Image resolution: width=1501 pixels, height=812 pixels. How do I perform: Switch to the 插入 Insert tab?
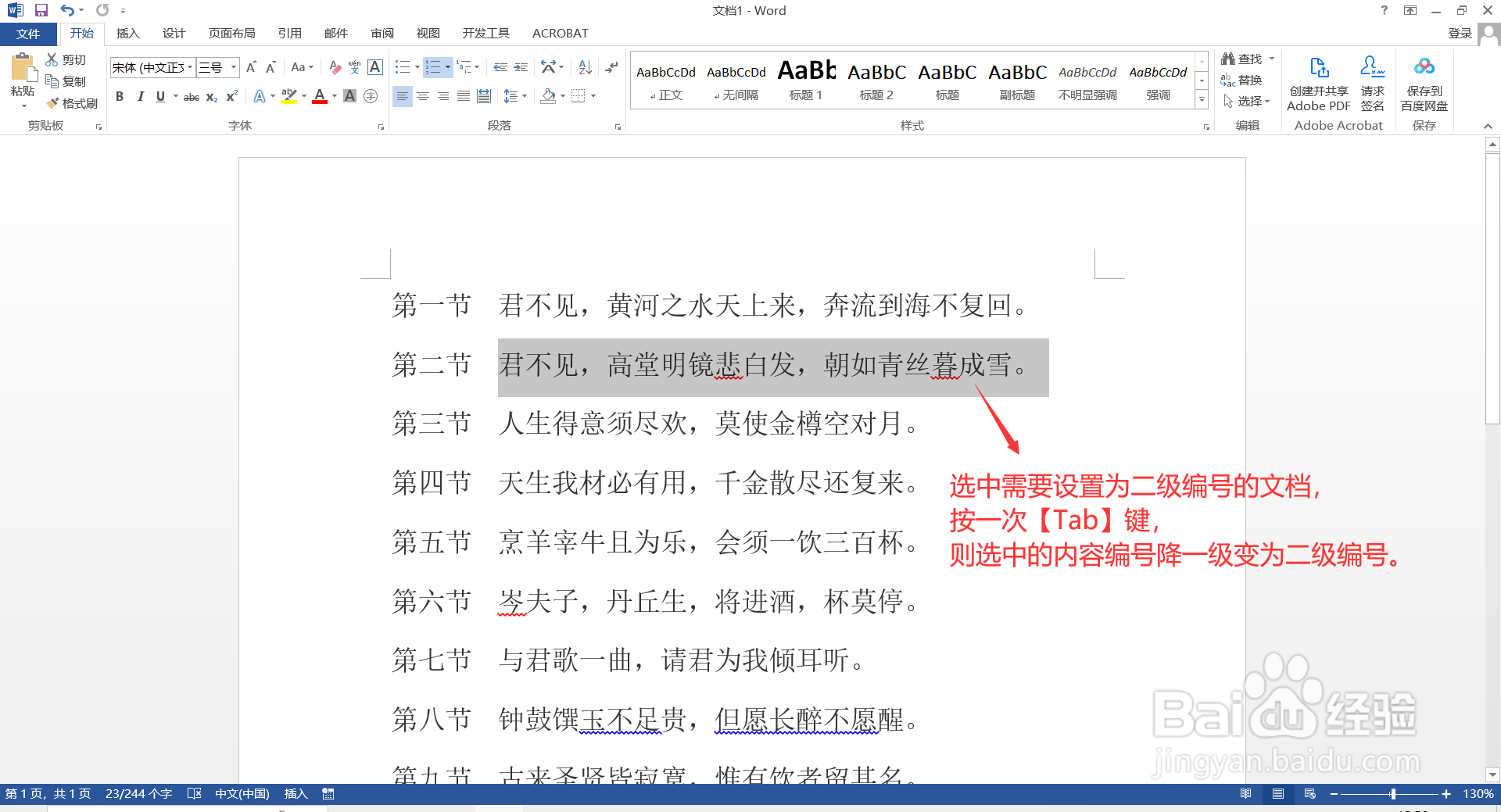point(127,34)
